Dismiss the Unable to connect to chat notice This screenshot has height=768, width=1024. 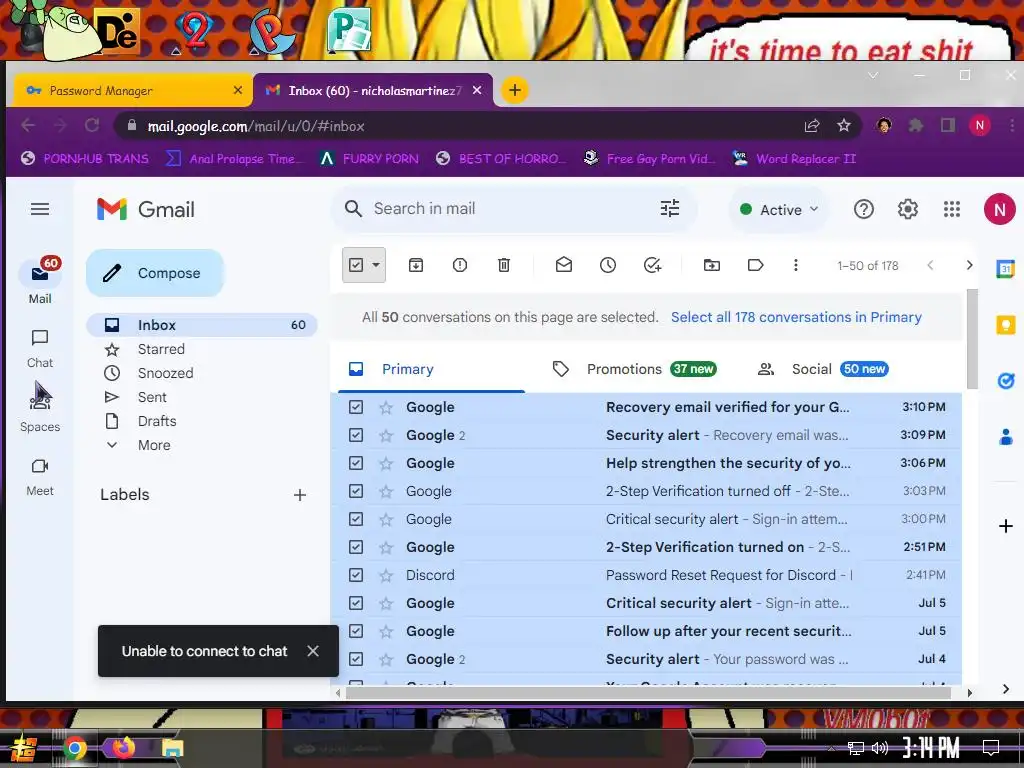tap(313, 651)
